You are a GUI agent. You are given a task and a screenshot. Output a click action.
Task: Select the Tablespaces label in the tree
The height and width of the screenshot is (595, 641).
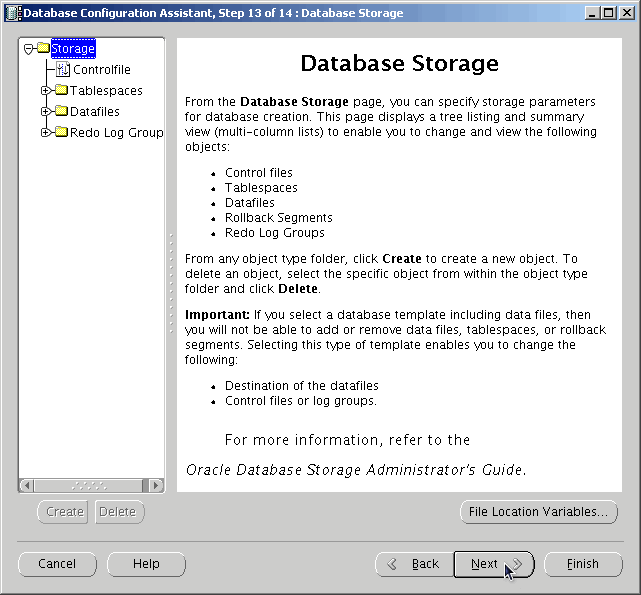106,91
